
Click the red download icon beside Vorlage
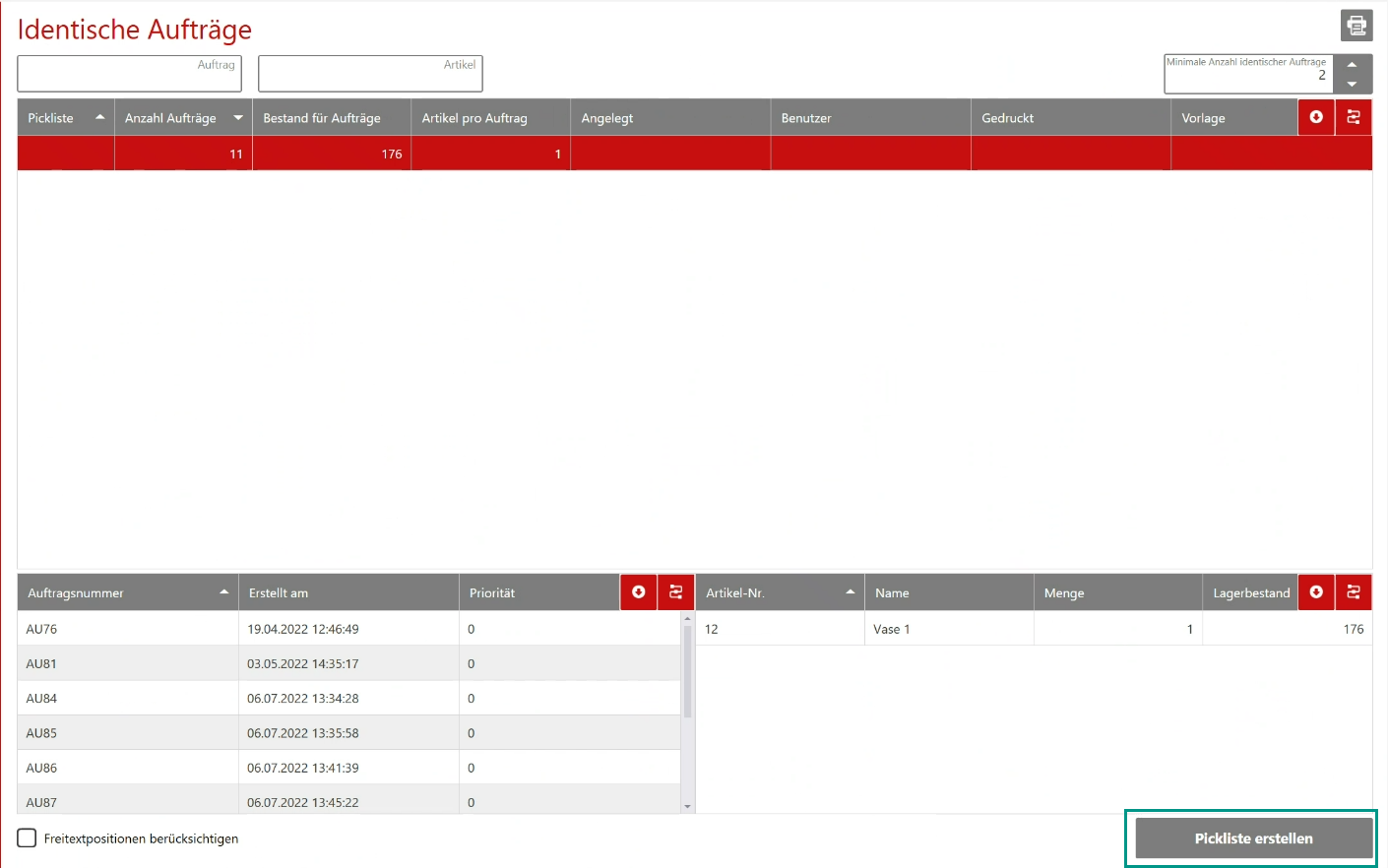(1316, 117)
